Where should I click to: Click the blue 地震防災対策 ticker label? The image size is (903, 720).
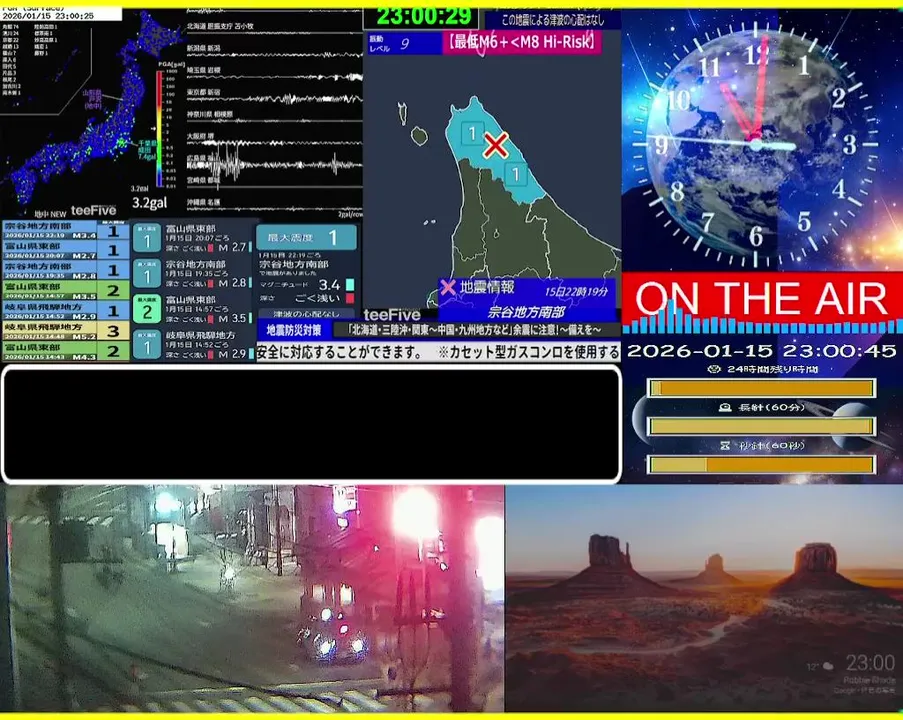(294, 330)
